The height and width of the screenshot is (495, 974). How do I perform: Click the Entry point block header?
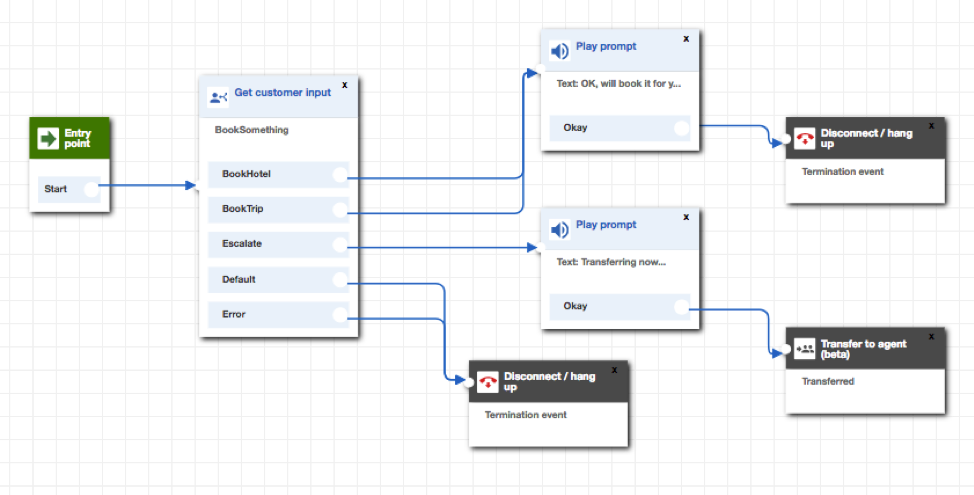pyautogui.click(x=70, y=139)
